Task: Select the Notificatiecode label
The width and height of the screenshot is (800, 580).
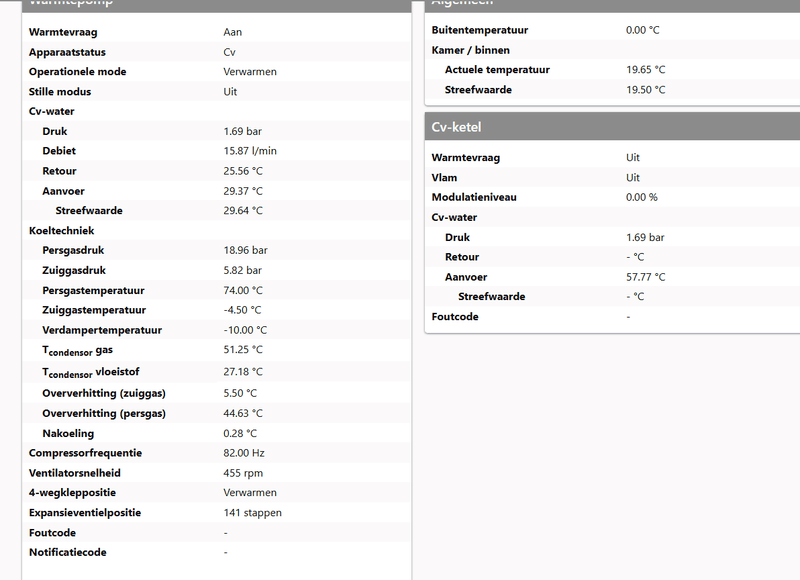Action: coord(67,552)
